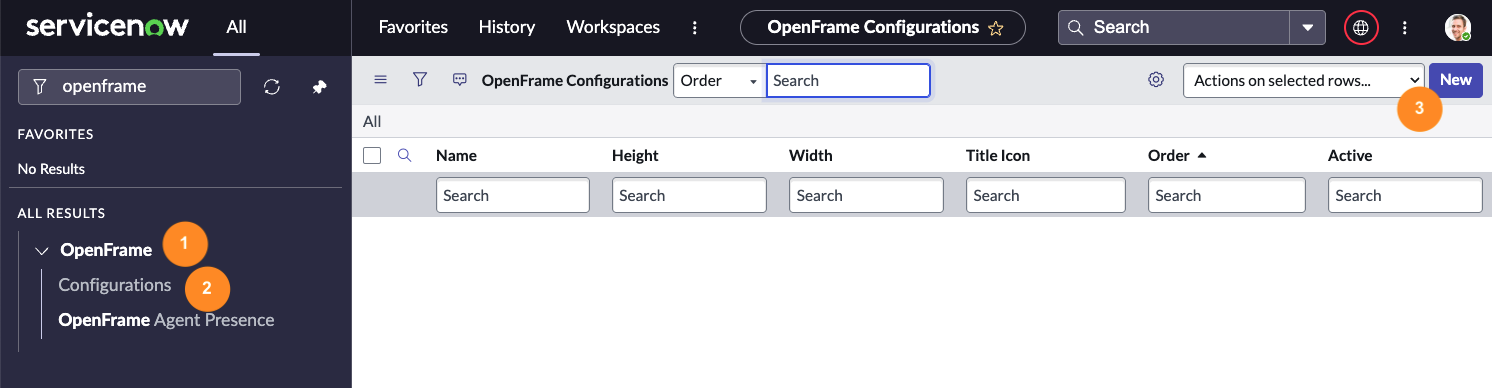Click the OpenFrame Configurations list title
The image size is (1492, 388).
point(575,81)
